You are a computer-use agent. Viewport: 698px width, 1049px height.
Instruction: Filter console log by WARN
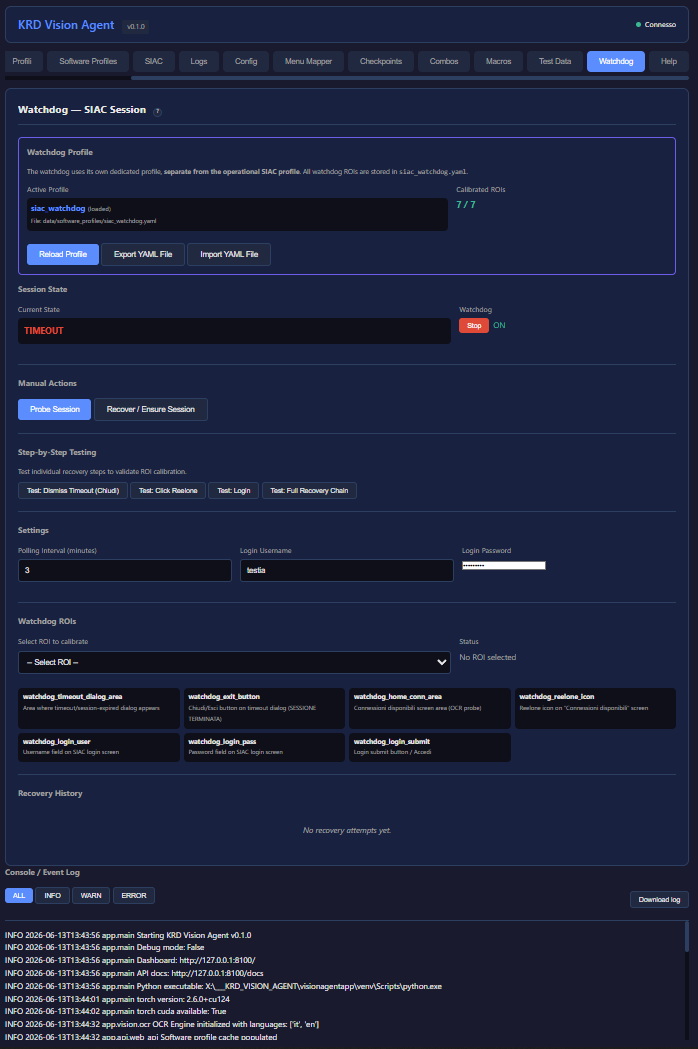click(x=91, y=896)
